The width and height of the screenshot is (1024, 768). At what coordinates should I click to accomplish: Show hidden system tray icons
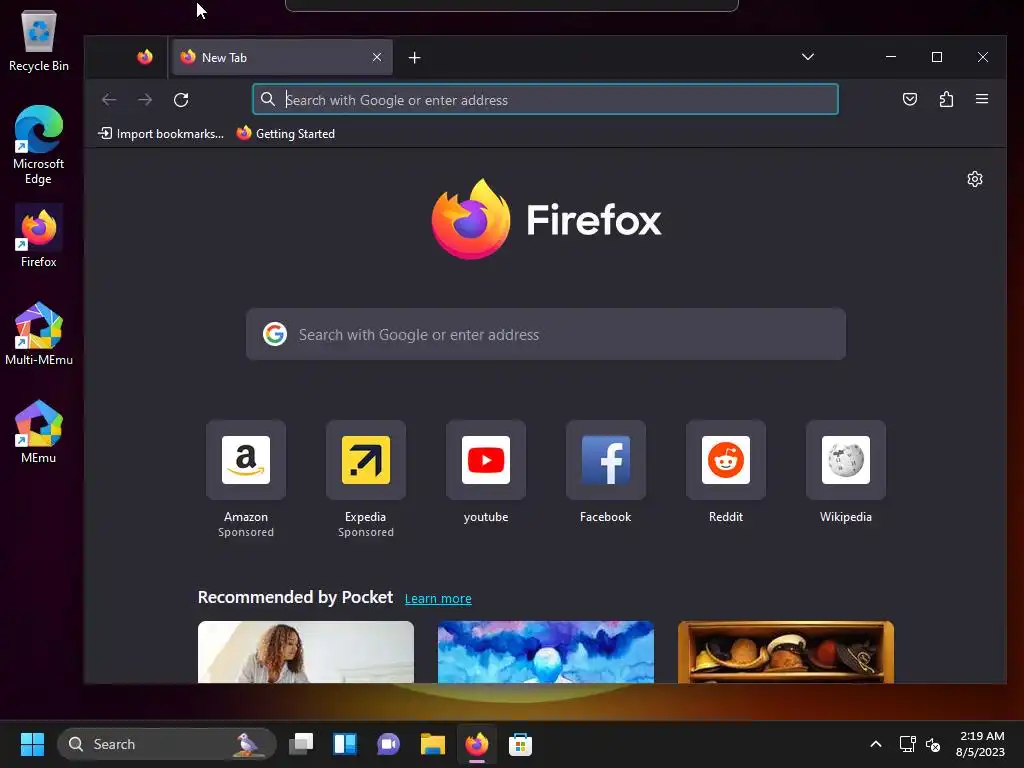tap(876, 744)
